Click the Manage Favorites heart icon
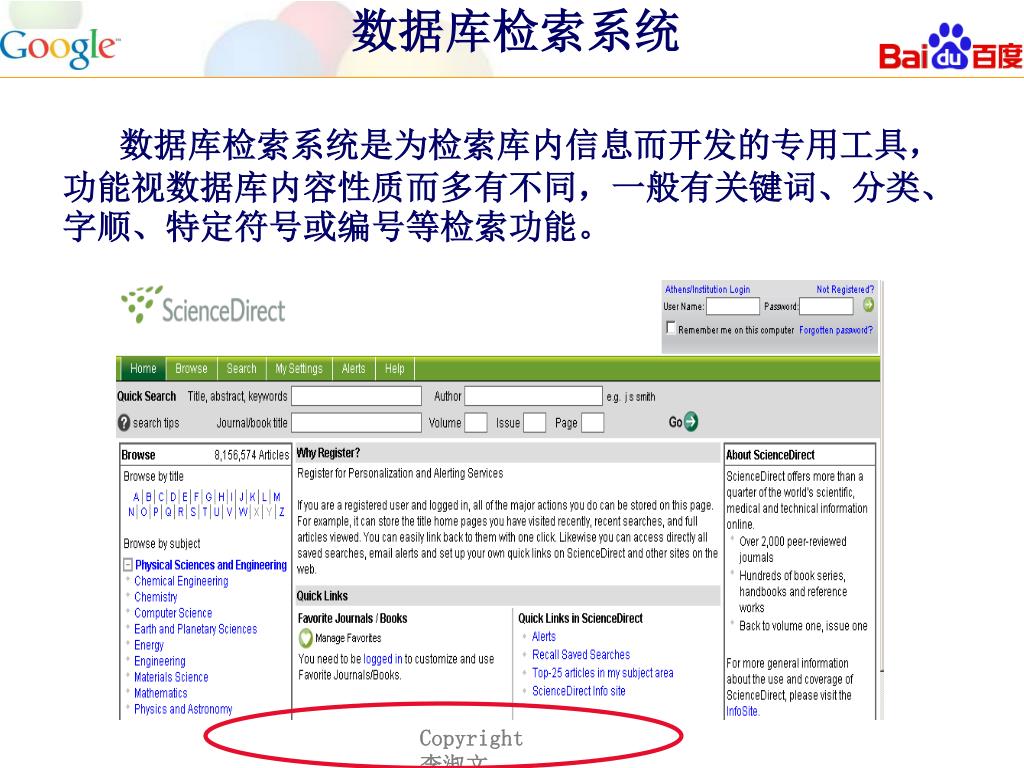The width and height of the screenshot is (1024, 768). [x=305, y=637]
